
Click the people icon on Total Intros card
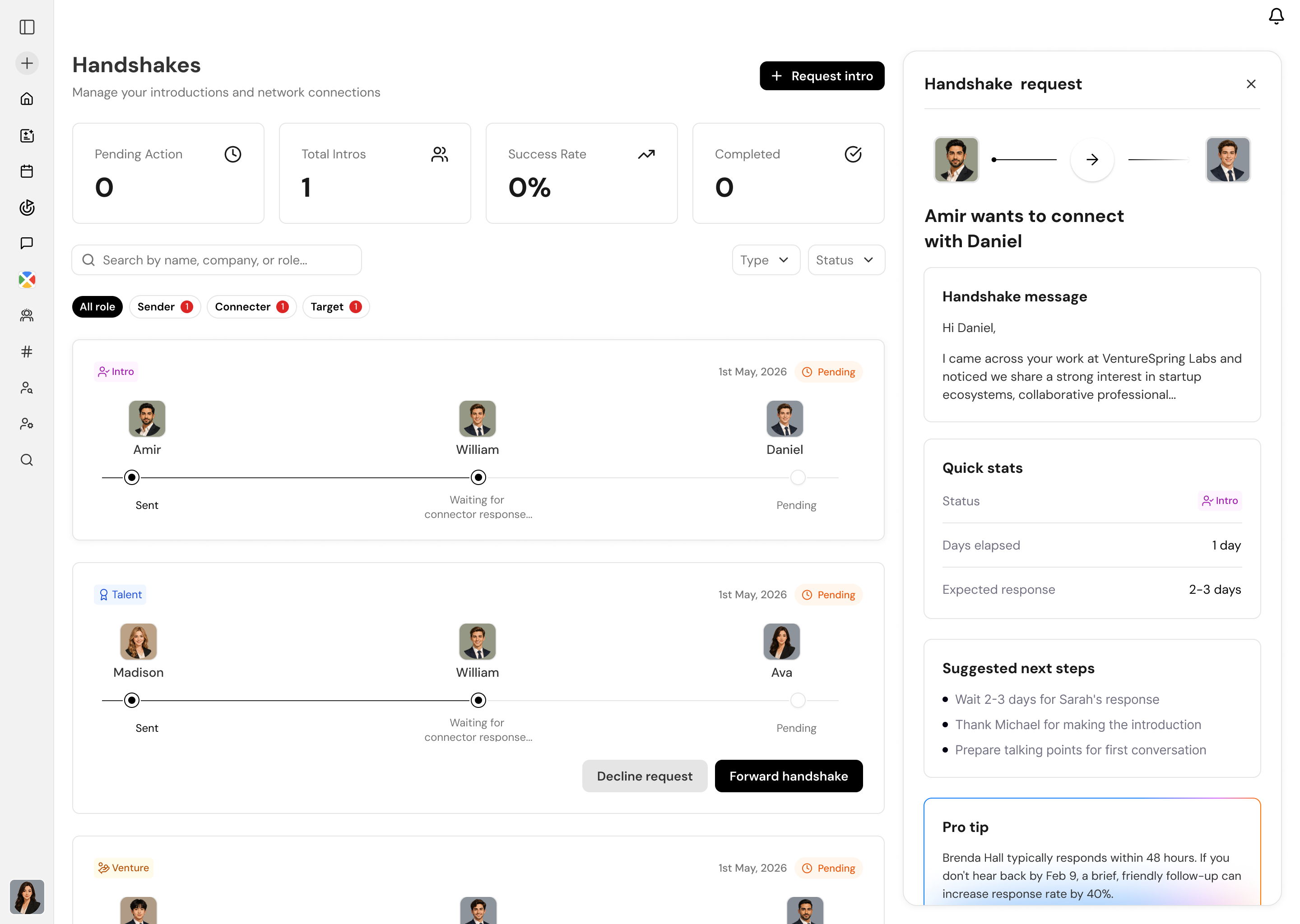(439, 154)
